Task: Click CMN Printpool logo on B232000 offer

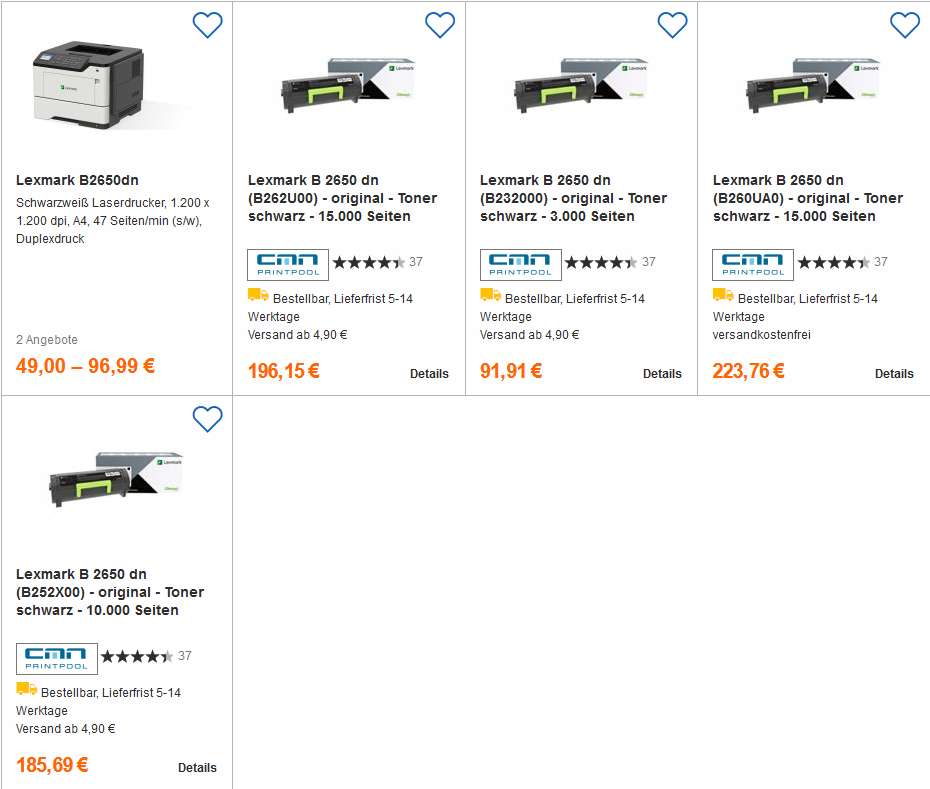Action: pyautogui.click(x=520, y=264)
